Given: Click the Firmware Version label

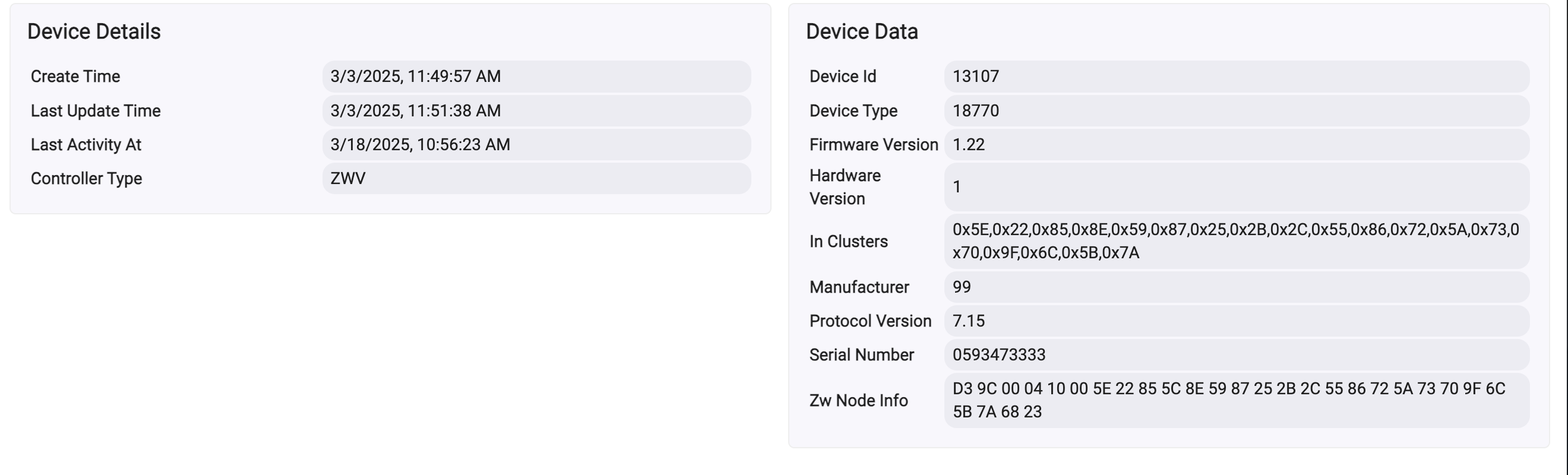Looking at the screenshot, I should pos(874,145).
